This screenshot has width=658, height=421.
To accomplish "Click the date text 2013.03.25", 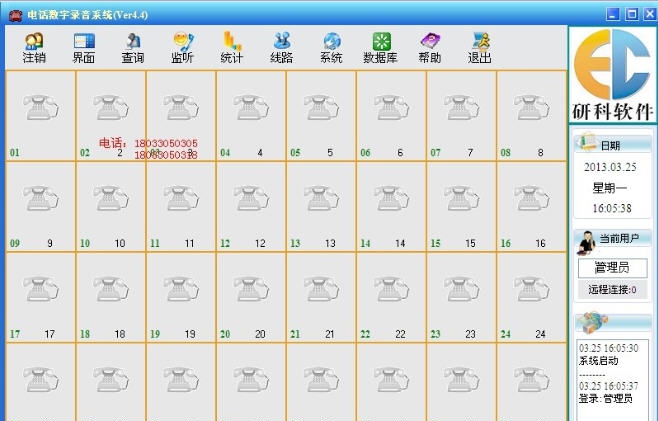I will tap(610, 167).
